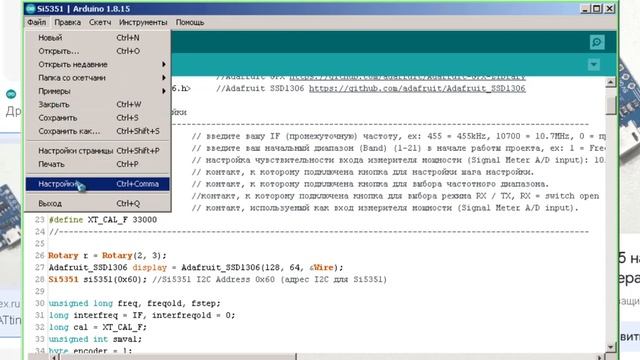Click line "#define XT_CAL_F 33000"

tap(102, 220)
